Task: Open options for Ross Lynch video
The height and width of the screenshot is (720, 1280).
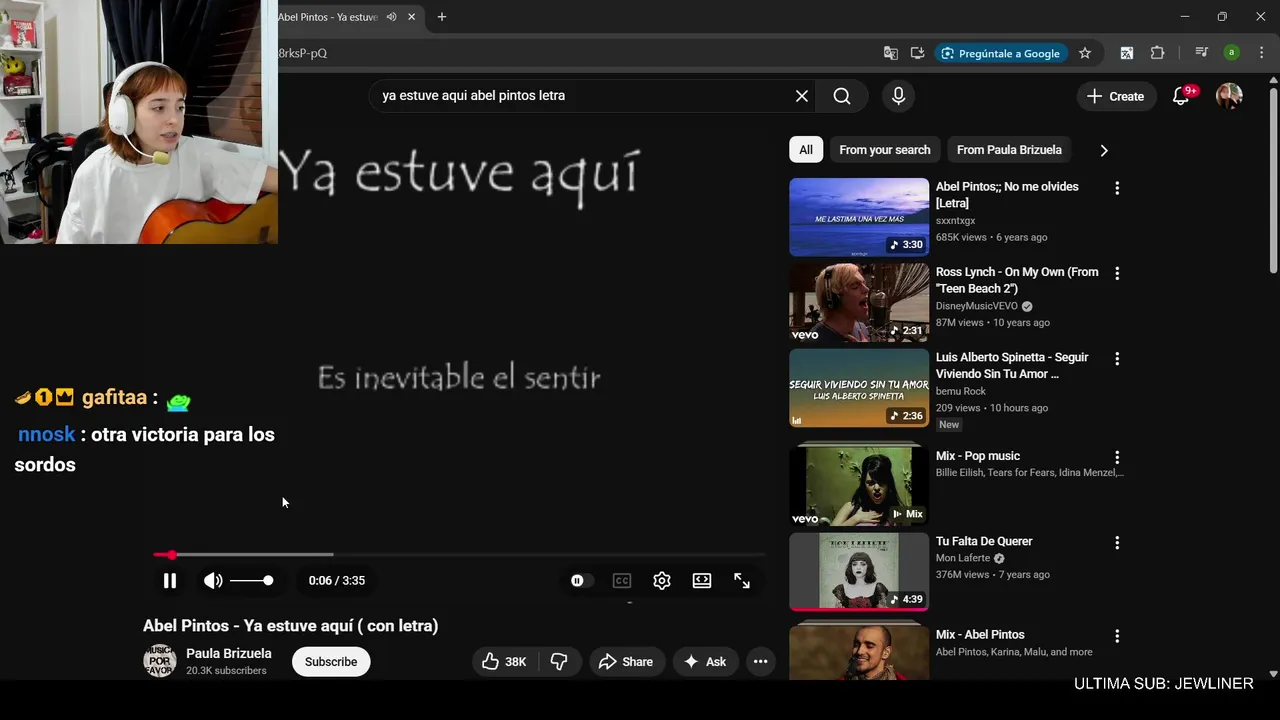Action: coord(1117,273)
